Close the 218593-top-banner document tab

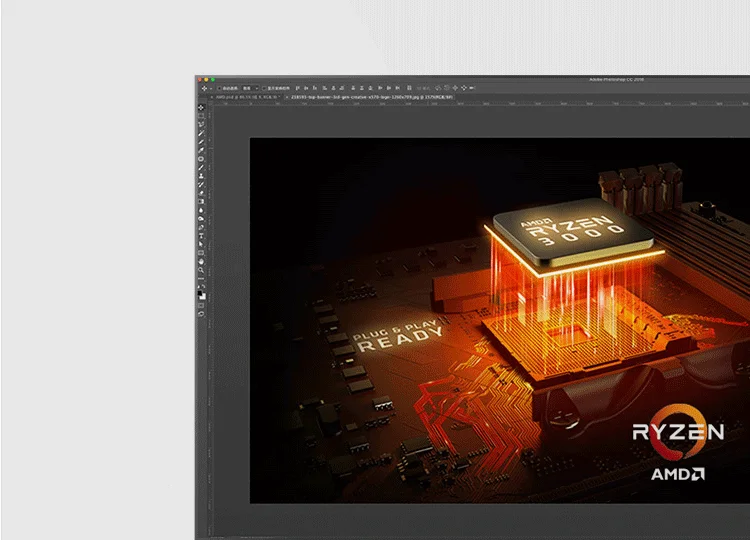tap(286, 97)
